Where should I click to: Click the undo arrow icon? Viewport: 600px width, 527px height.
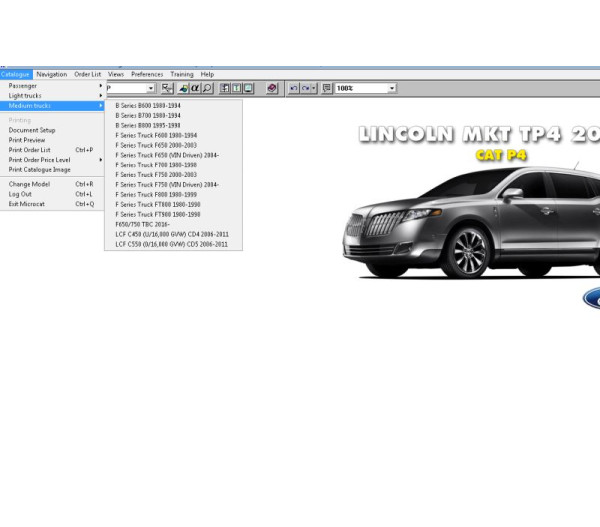tap(294, 88)
